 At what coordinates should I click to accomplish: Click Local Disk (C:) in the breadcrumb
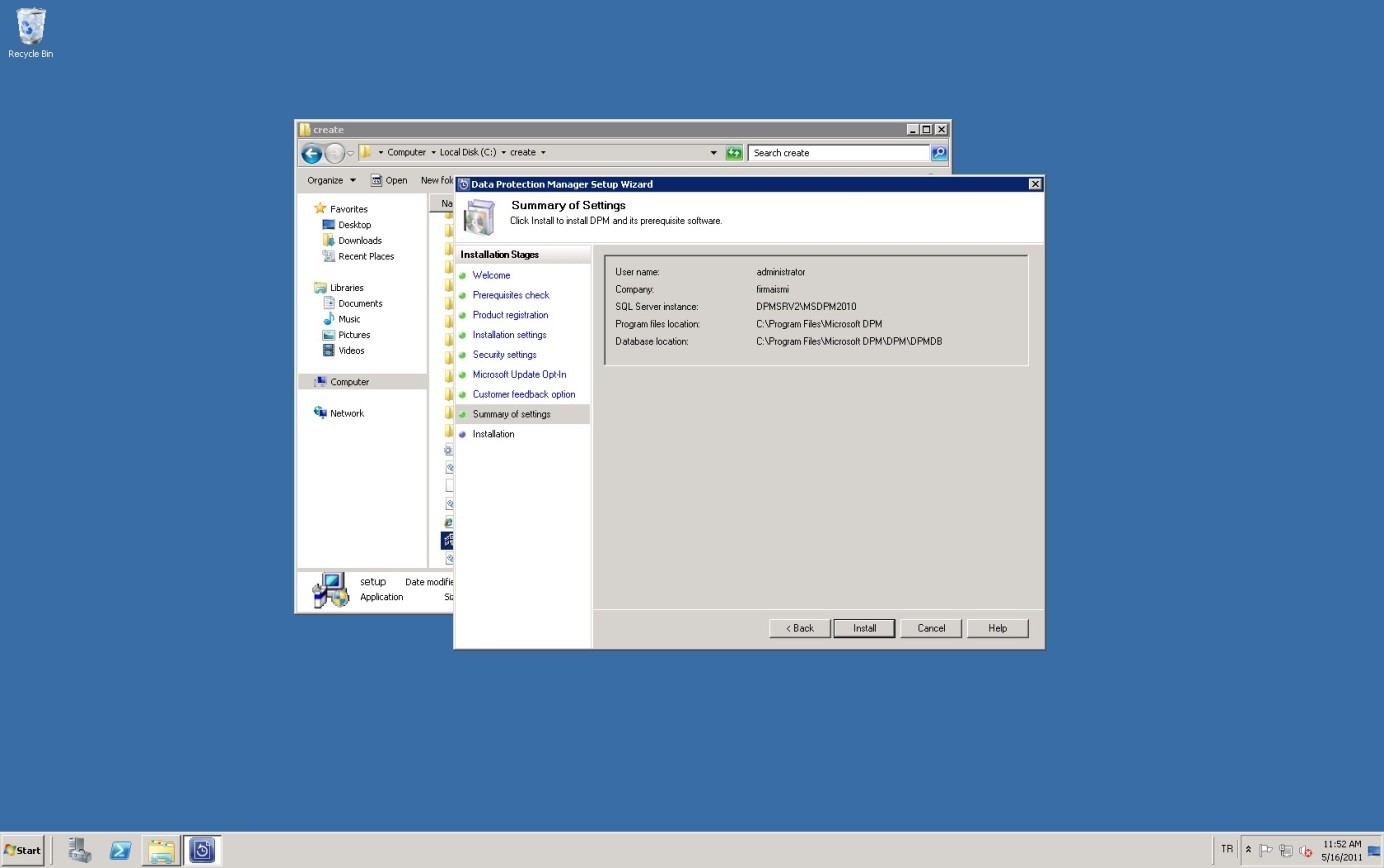[x=467, y=153]
